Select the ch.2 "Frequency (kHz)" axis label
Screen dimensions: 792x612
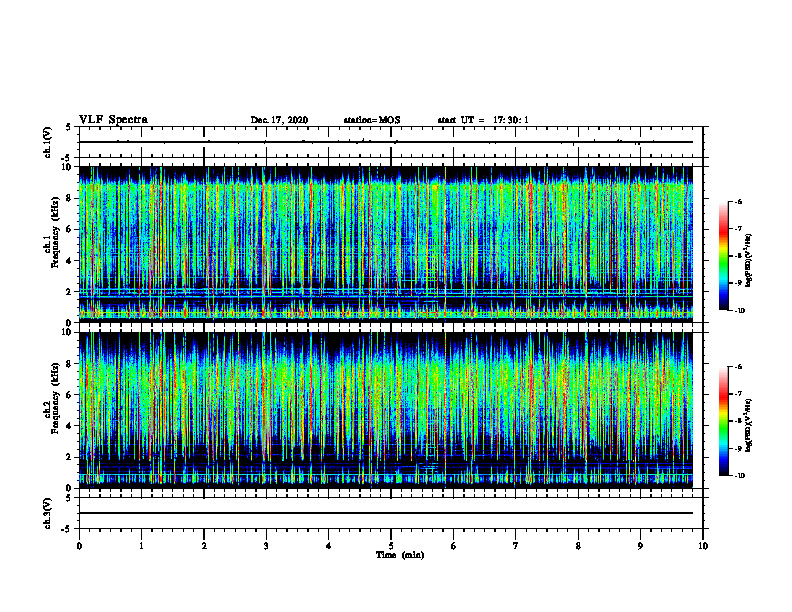pos(56,398)
